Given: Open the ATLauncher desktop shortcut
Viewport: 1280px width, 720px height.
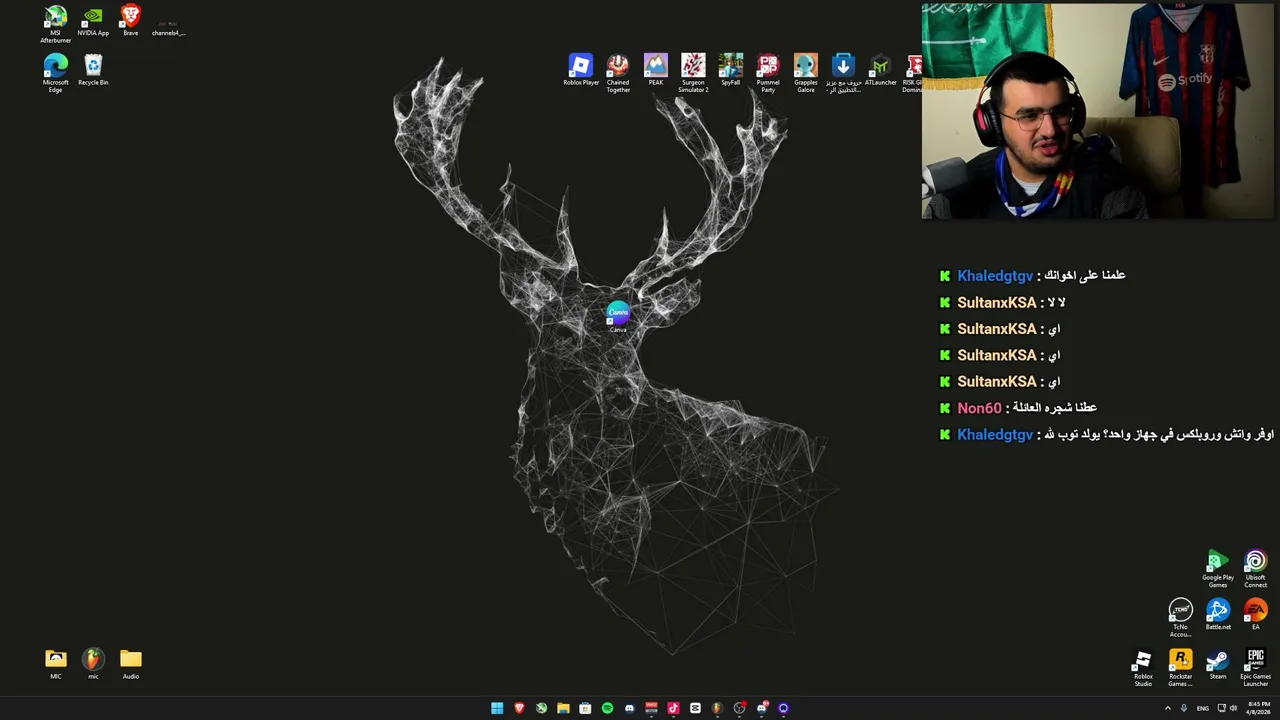Looking at the screenshot, I should pyautogui.click(x=881, y=70).
